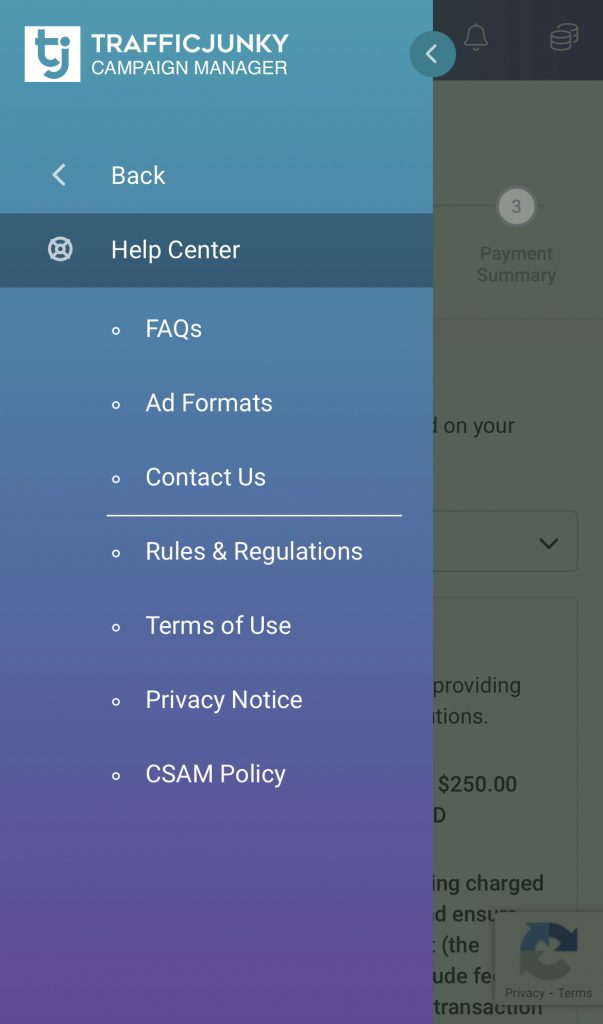Click the Back chevron arrow
Viewport: 603px width, 1024px height.
click(59, 175)
